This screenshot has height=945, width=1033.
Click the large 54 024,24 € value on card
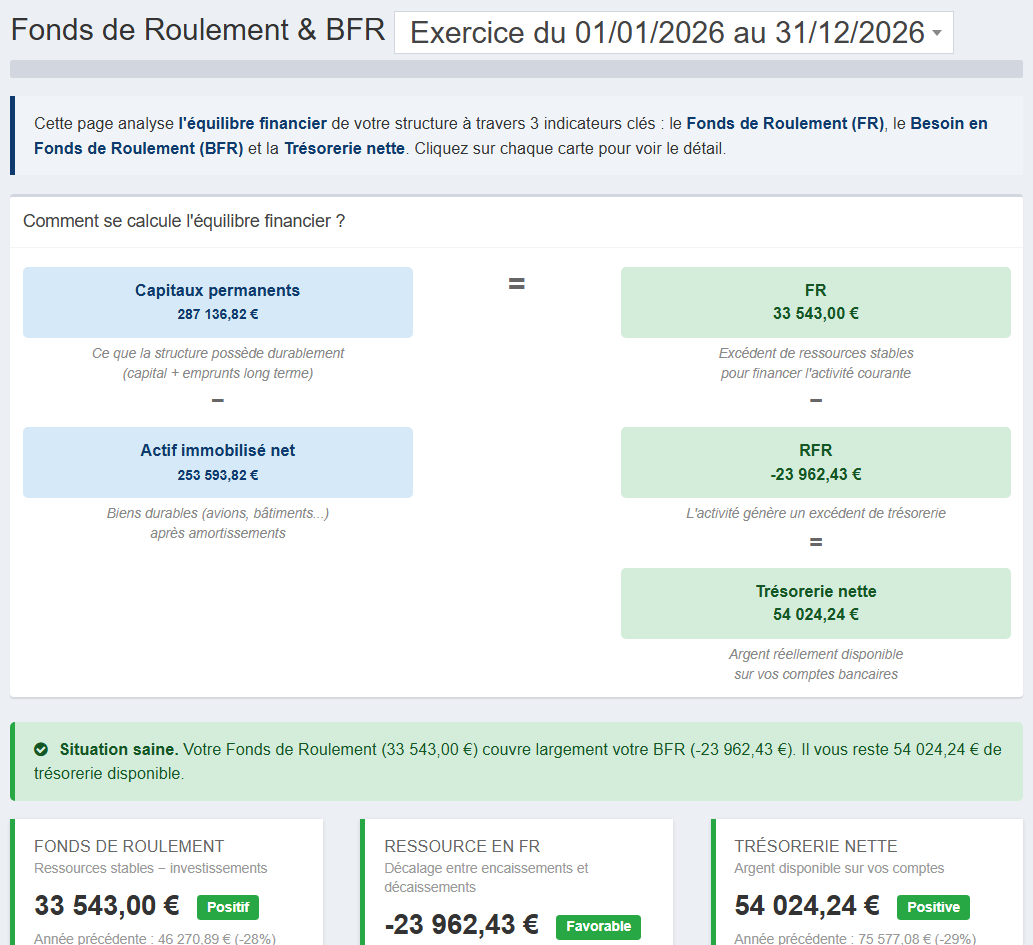pos(807,906)
